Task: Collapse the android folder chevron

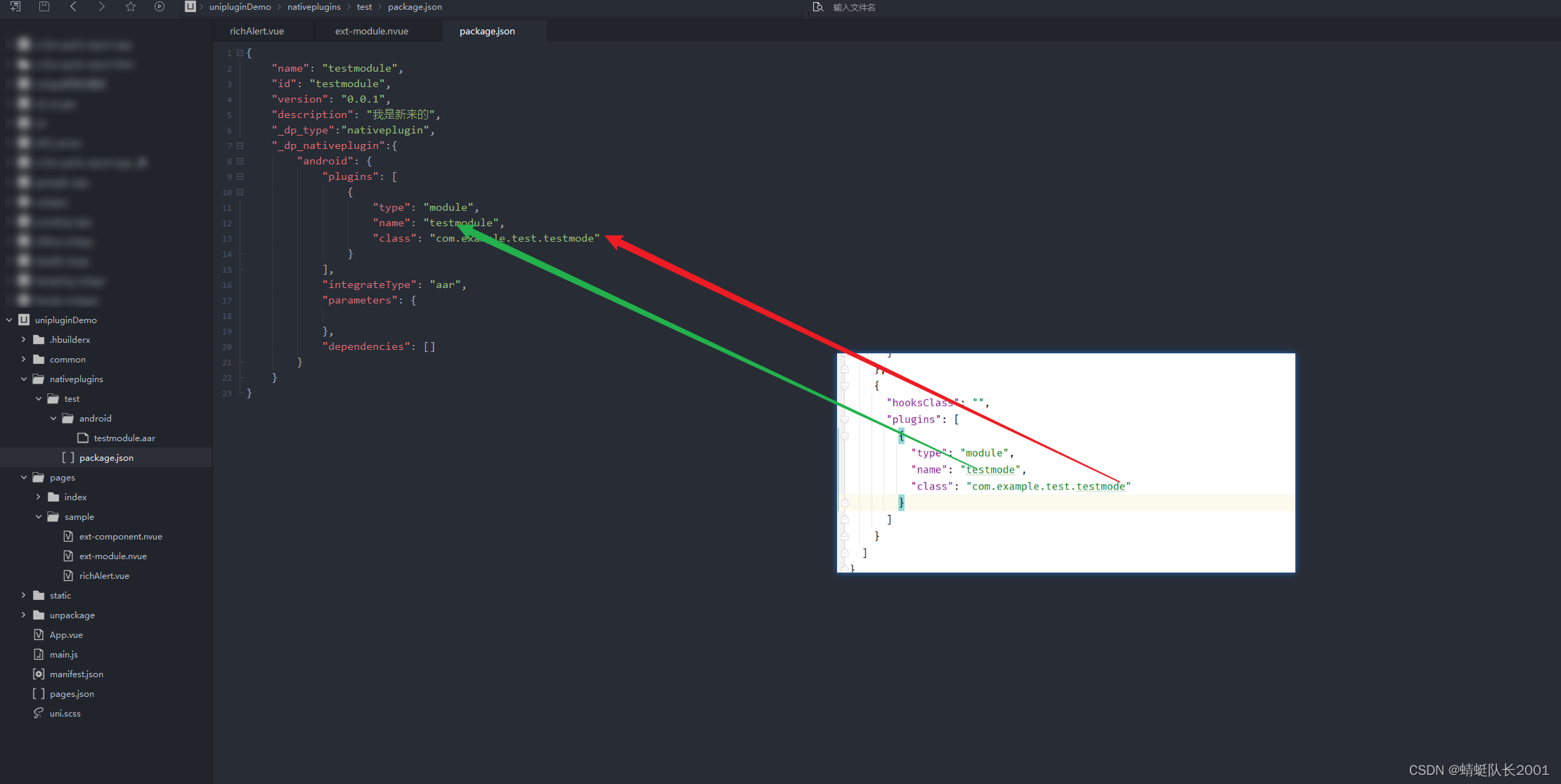Action: (53, 418)
